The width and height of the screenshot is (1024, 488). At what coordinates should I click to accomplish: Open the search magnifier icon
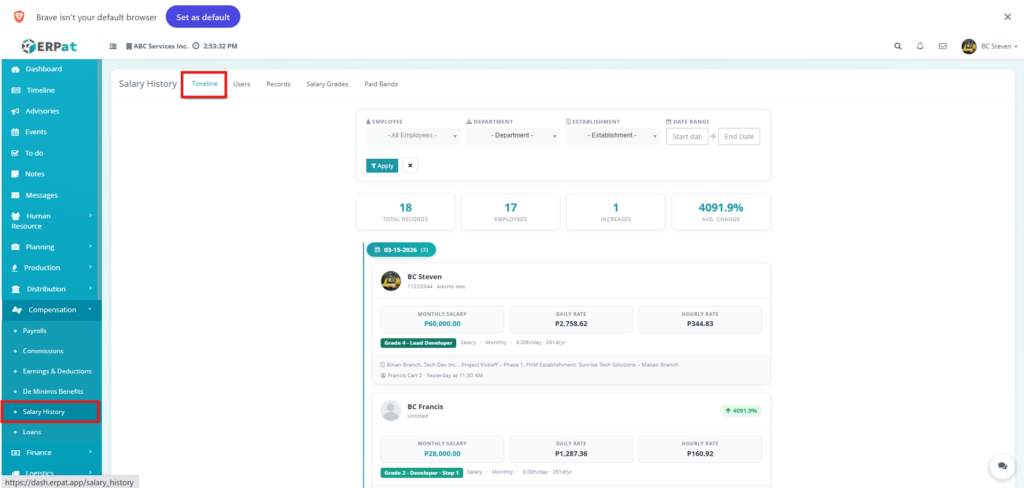[898, 46]
